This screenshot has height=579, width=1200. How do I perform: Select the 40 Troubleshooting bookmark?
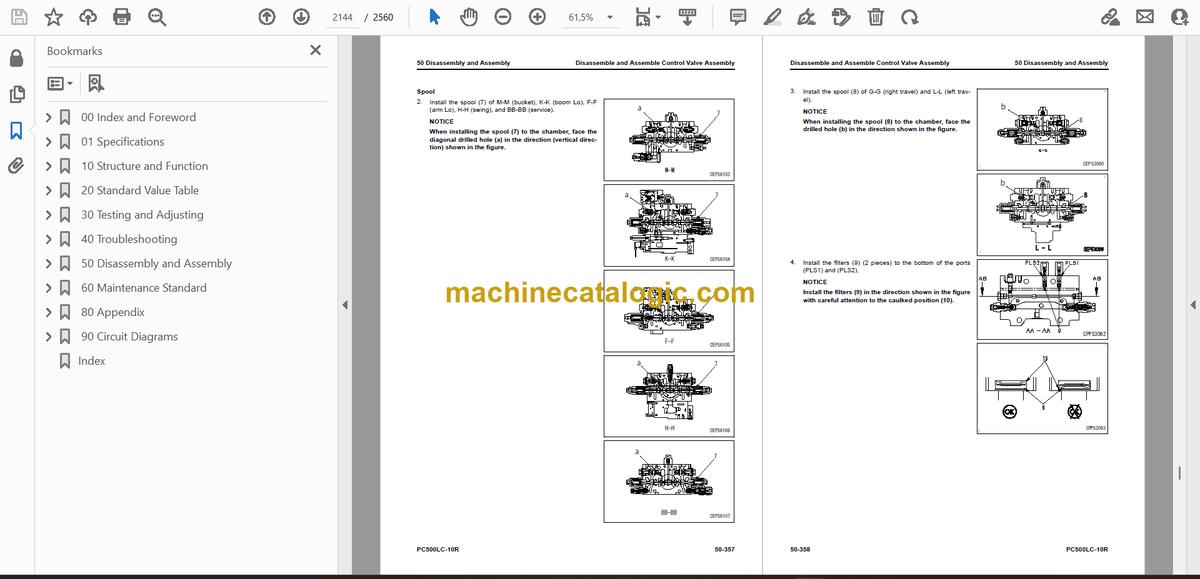coord(128,239)
